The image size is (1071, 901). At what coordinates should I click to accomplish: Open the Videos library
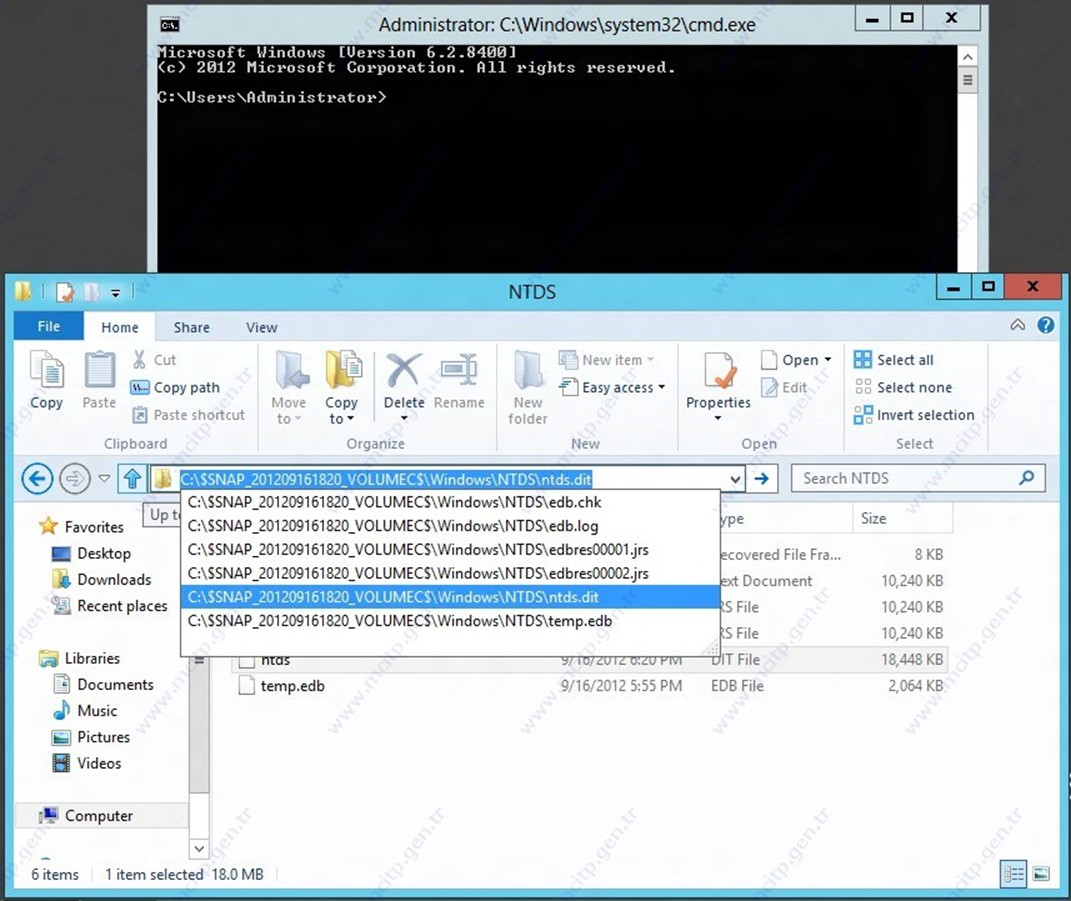(x=87, y=763)
